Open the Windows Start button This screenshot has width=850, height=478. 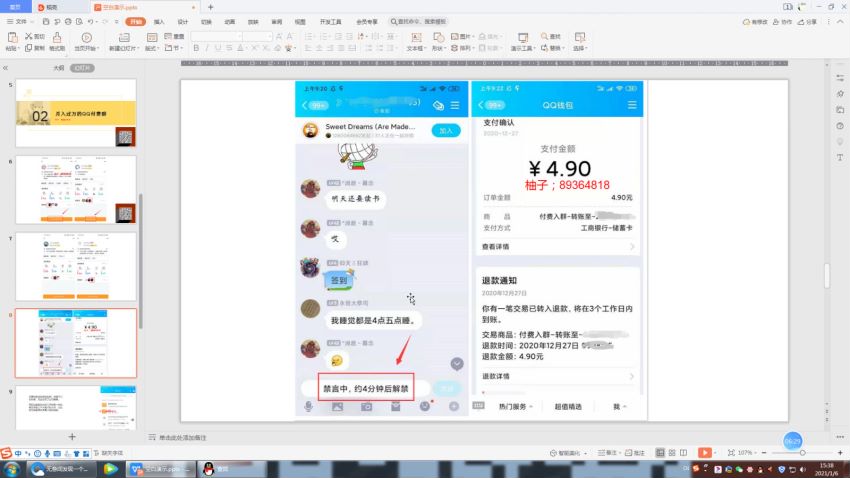(x=11, y=469)
